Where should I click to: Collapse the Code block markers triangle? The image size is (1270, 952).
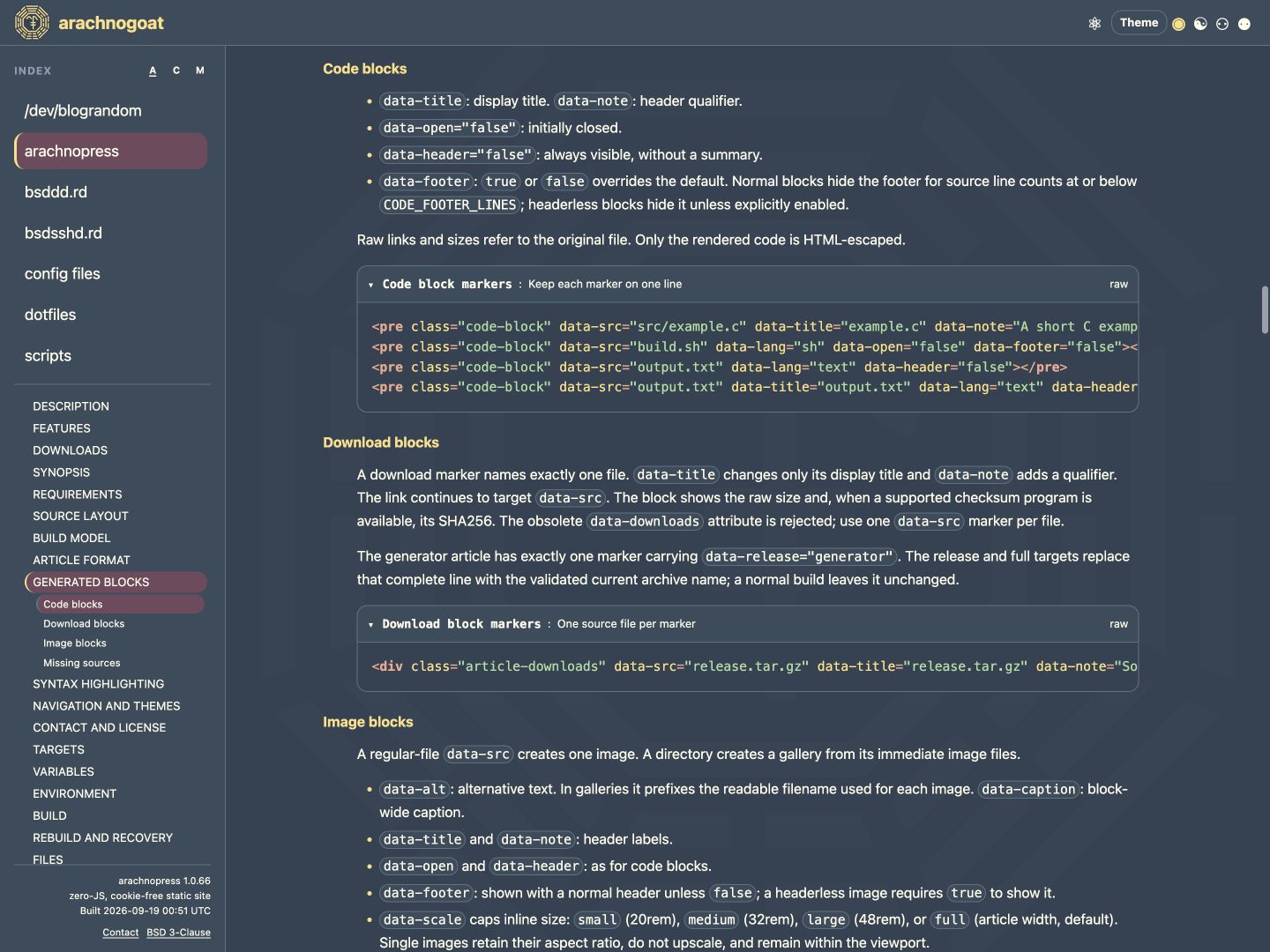point(370,285)
